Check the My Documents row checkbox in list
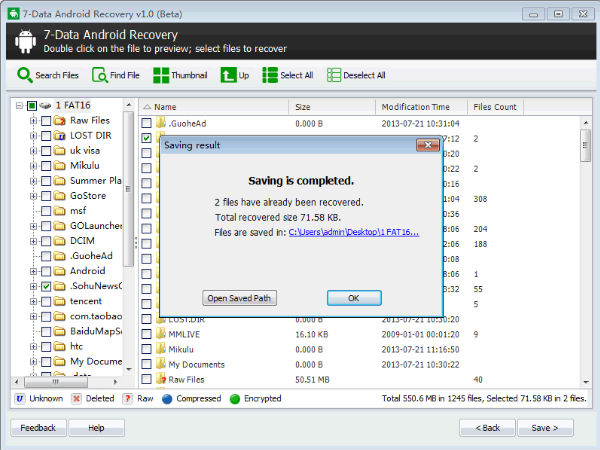Viewport: 600px width, 450px height. click(x=146, y=364)
